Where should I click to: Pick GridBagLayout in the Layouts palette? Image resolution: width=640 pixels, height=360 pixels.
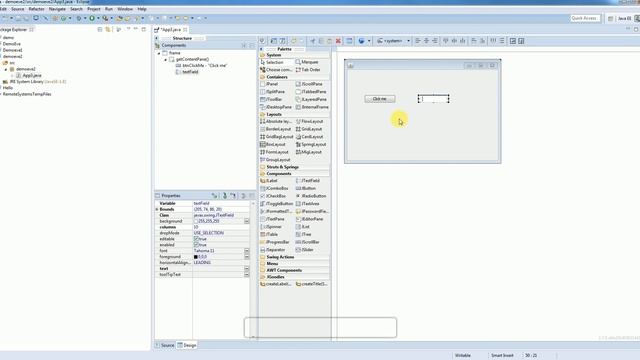(277, 137)
